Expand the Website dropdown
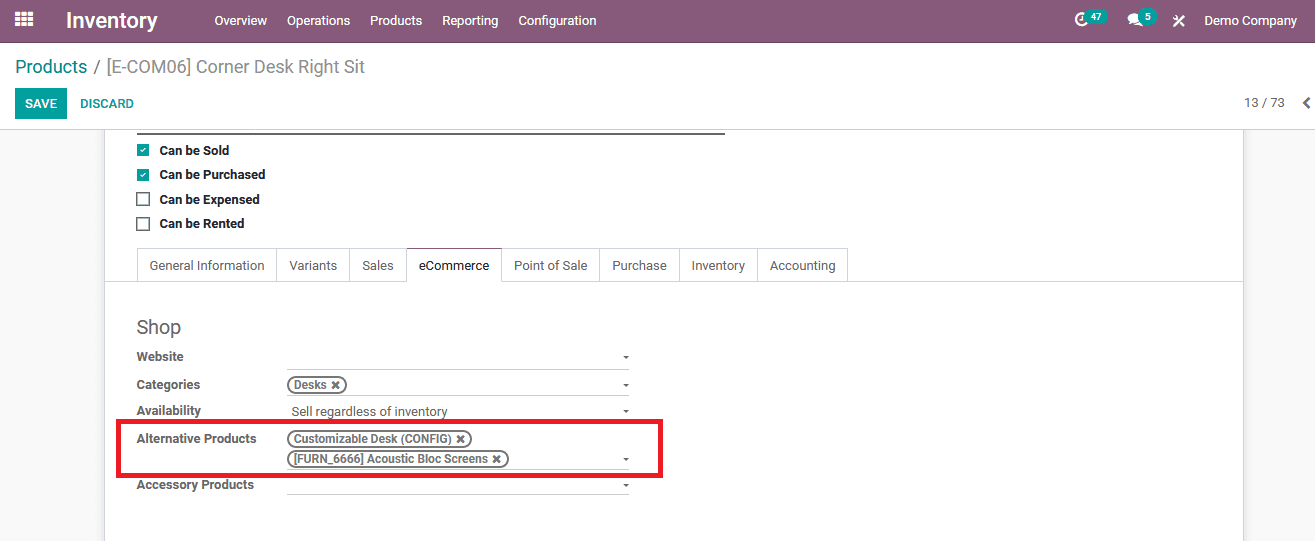This screenshot has width=1315, height=541. (x=626, y=357)
